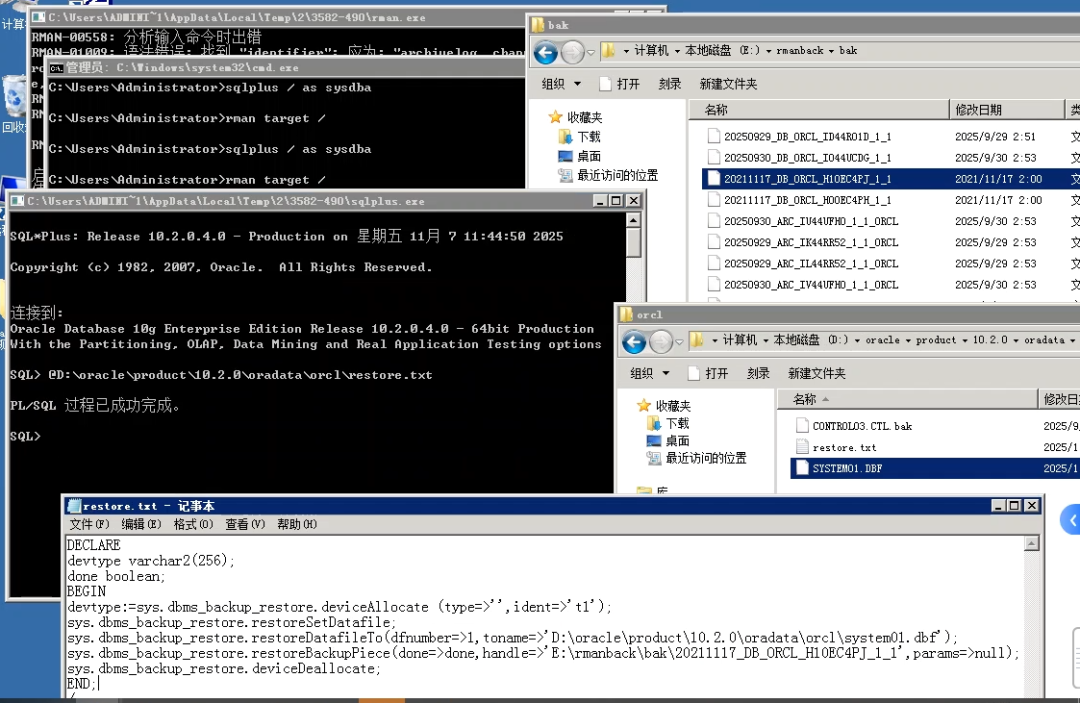
Task: Expand history dropdown beside bak navigation arrows
Action: click(590, 53)
